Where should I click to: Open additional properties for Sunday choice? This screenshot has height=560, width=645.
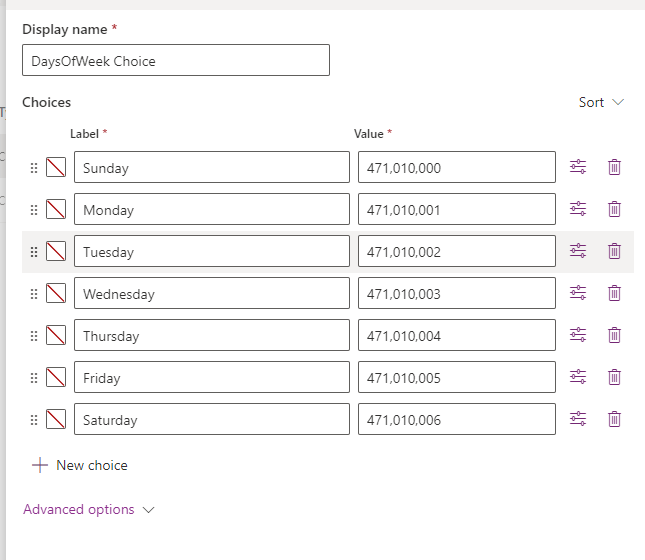(578, 167)
